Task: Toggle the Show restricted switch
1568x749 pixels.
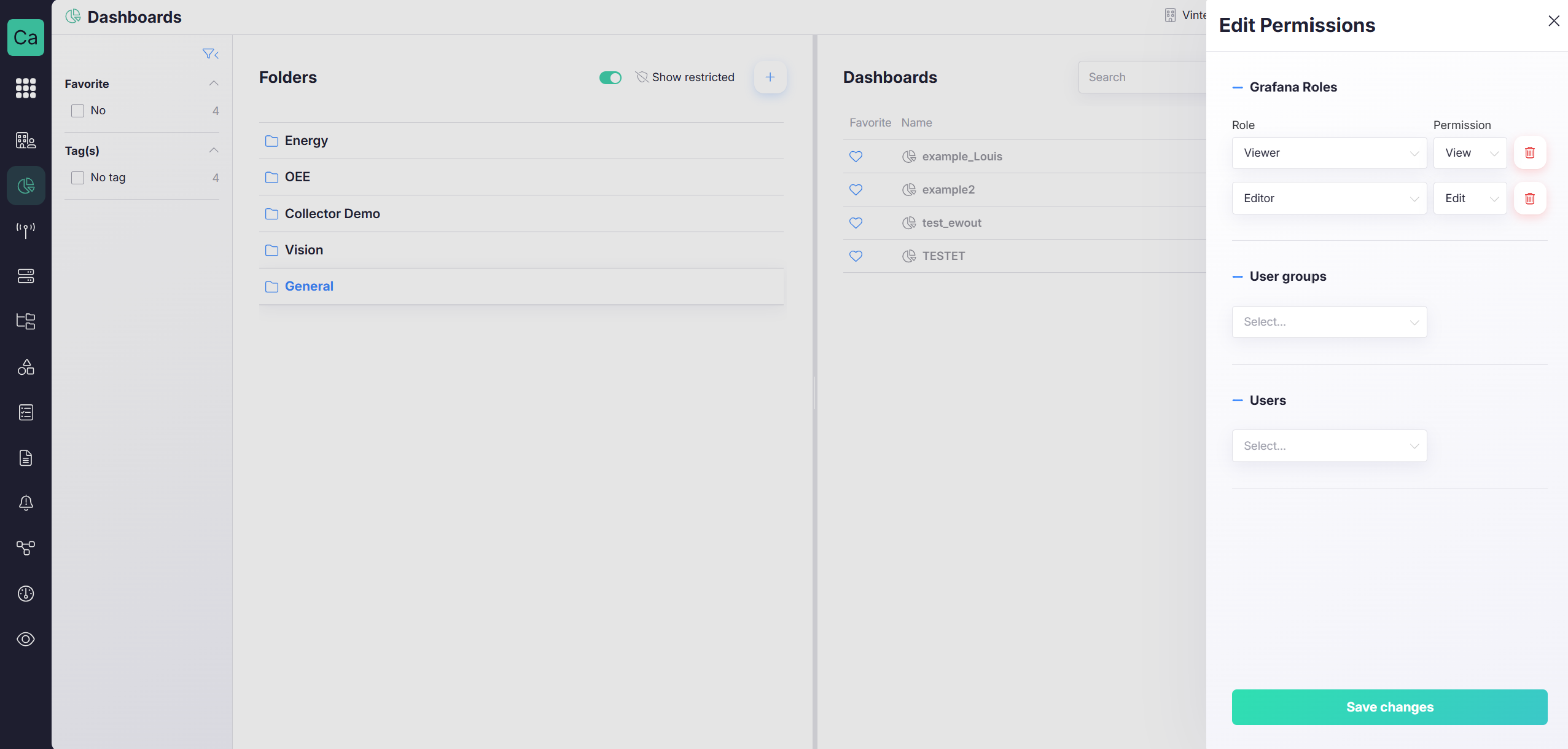Action: click(610, 77)
